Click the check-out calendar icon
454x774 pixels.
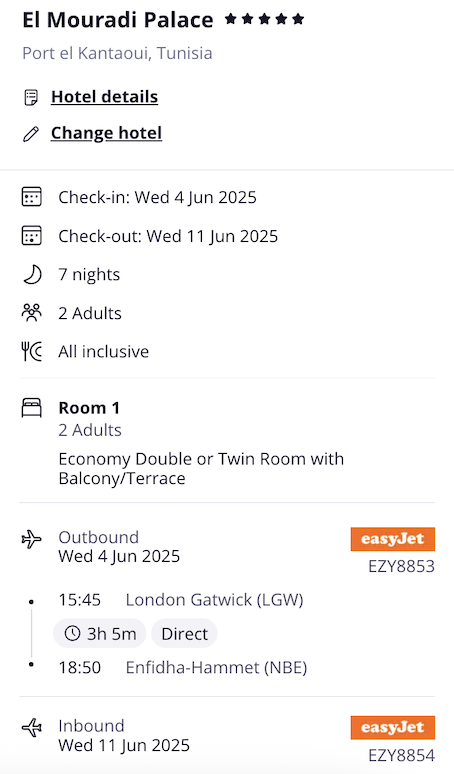pos(32,235)
